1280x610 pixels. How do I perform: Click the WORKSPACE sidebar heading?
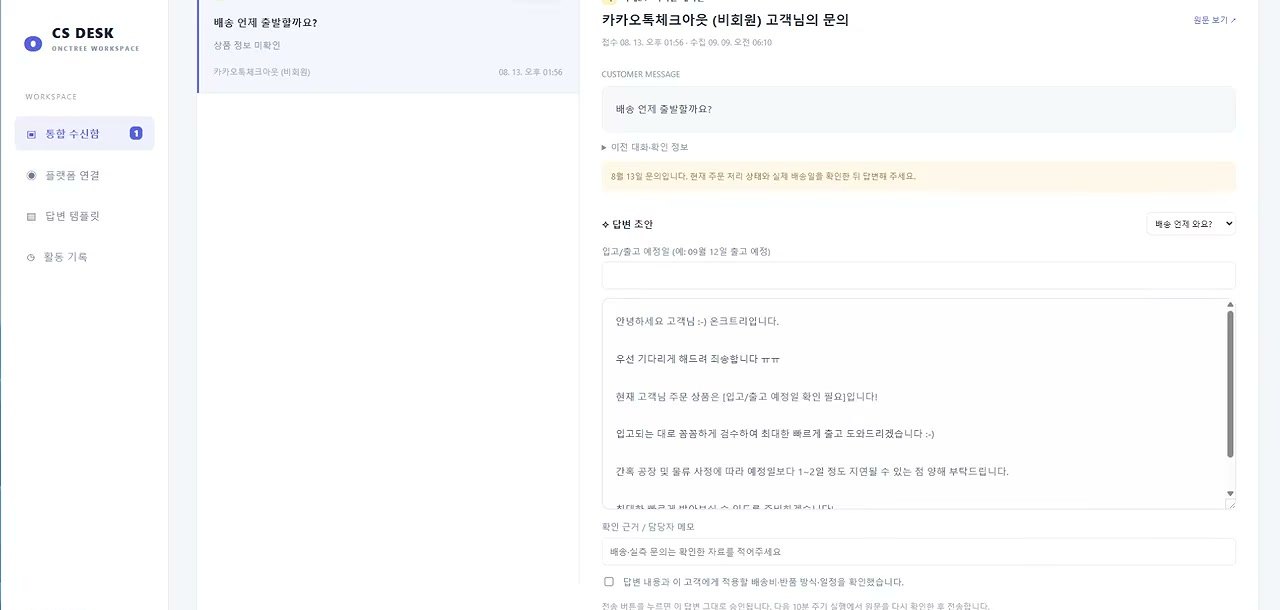[x=51, y=97]
